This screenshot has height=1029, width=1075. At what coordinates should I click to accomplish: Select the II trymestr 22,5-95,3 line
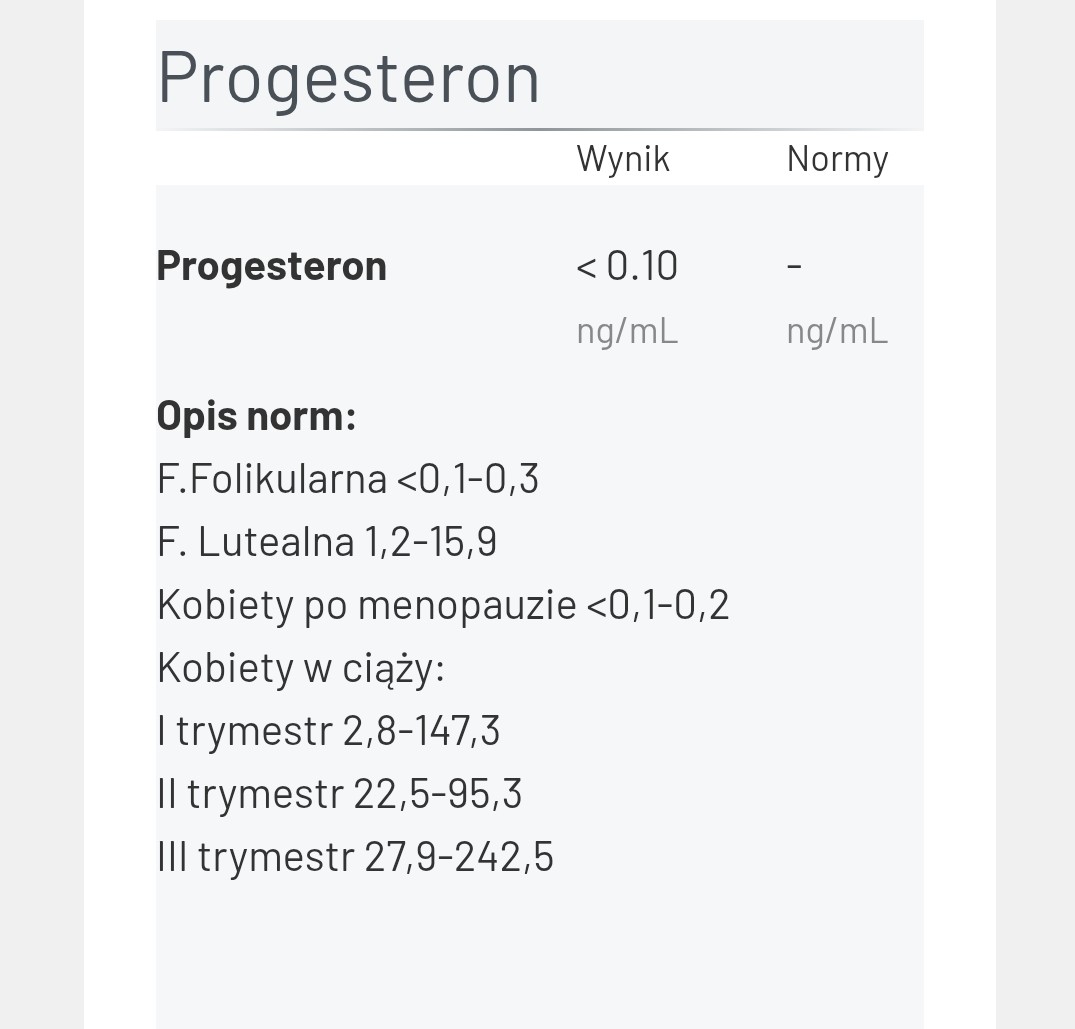click(x=339, y=794)
